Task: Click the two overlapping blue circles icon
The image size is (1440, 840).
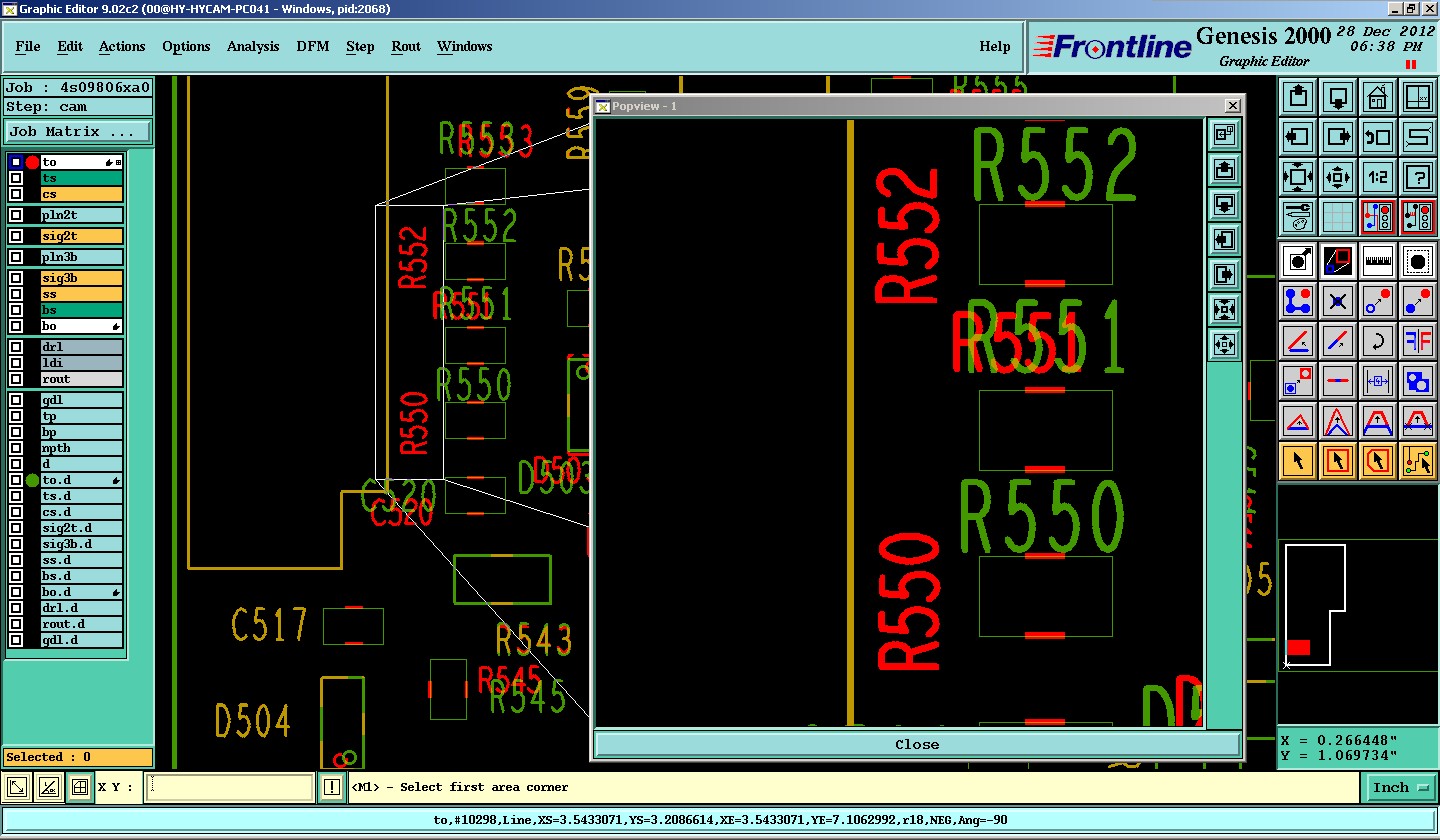Action: coord(1418,380)
